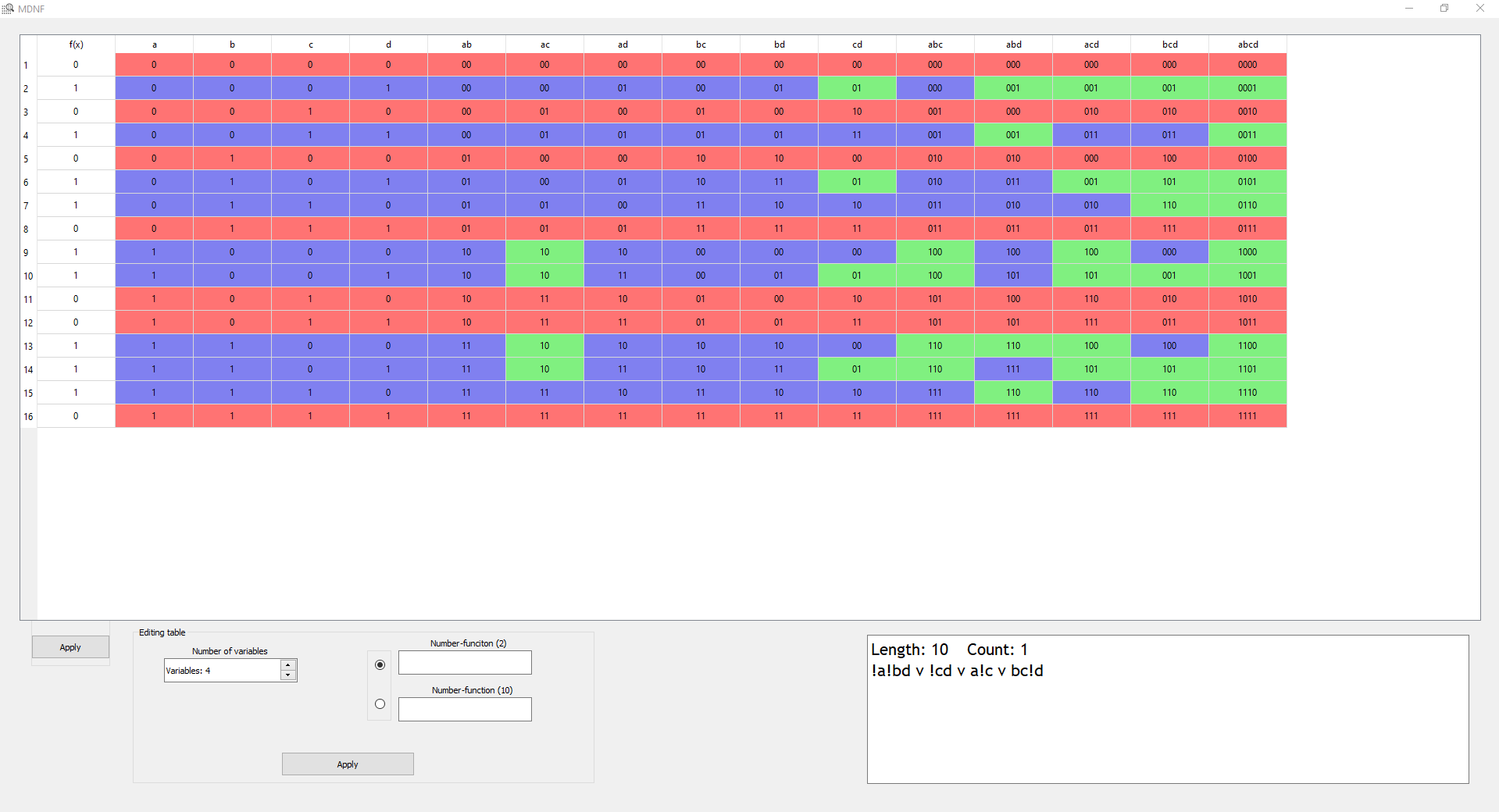
Task: Select column header 'bc'
Action: 701,45
